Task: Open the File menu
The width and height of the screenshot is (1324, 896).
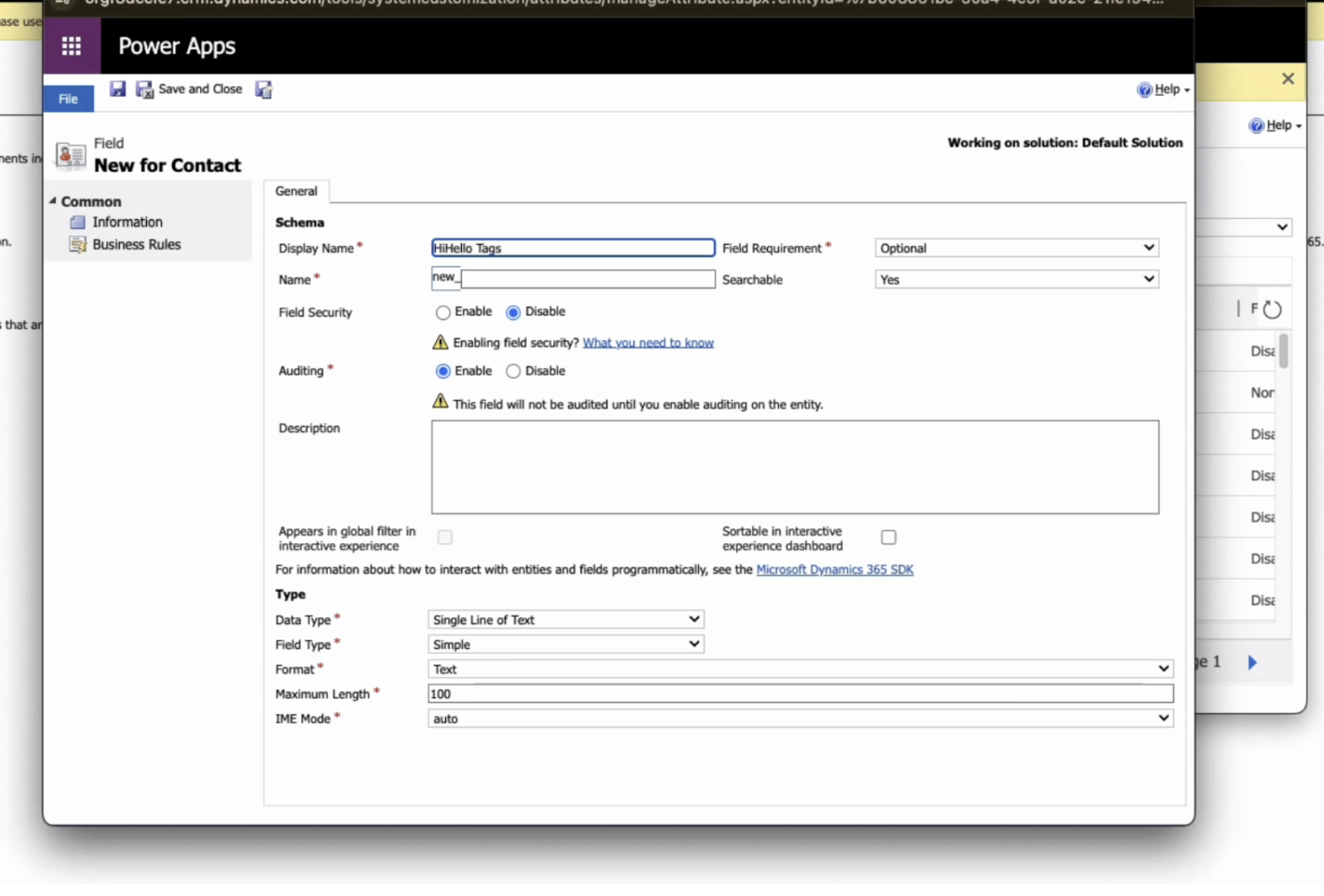Action: point(68,99)
